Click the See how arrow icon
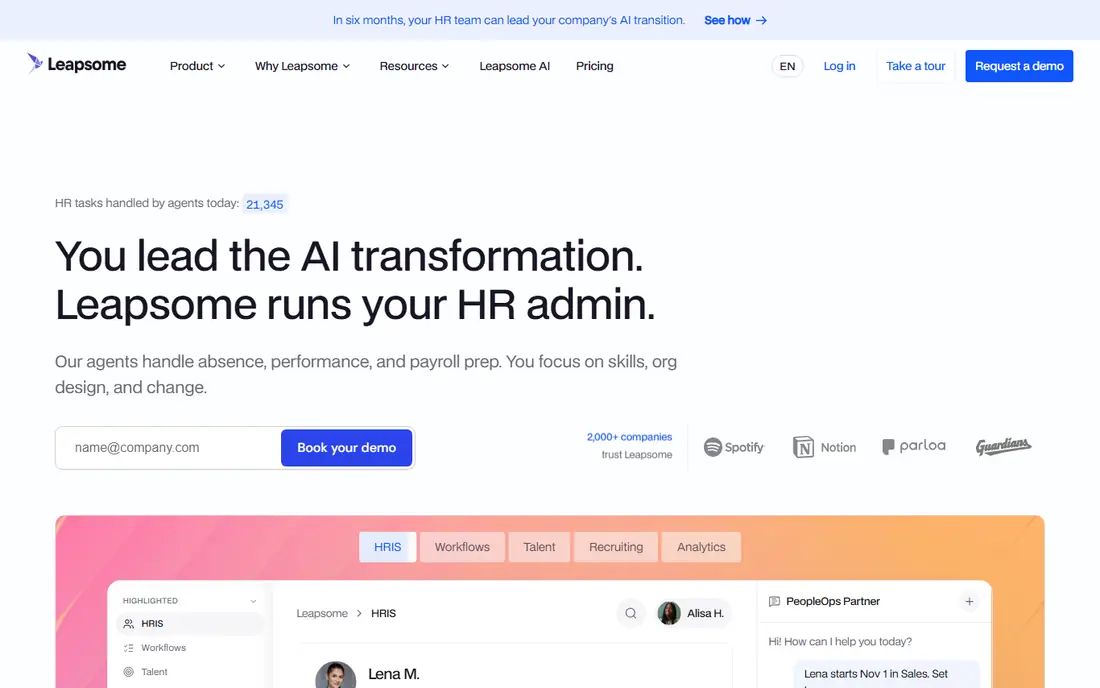This screenshot has height=688, width=1100. click(x=761, y=20)
